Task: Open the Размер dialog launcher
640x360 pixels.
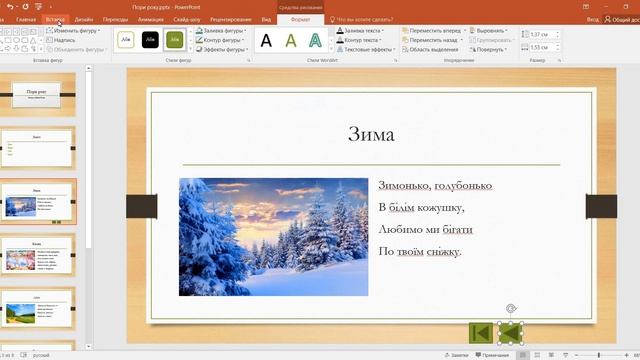Action: [x=559, y=60]
